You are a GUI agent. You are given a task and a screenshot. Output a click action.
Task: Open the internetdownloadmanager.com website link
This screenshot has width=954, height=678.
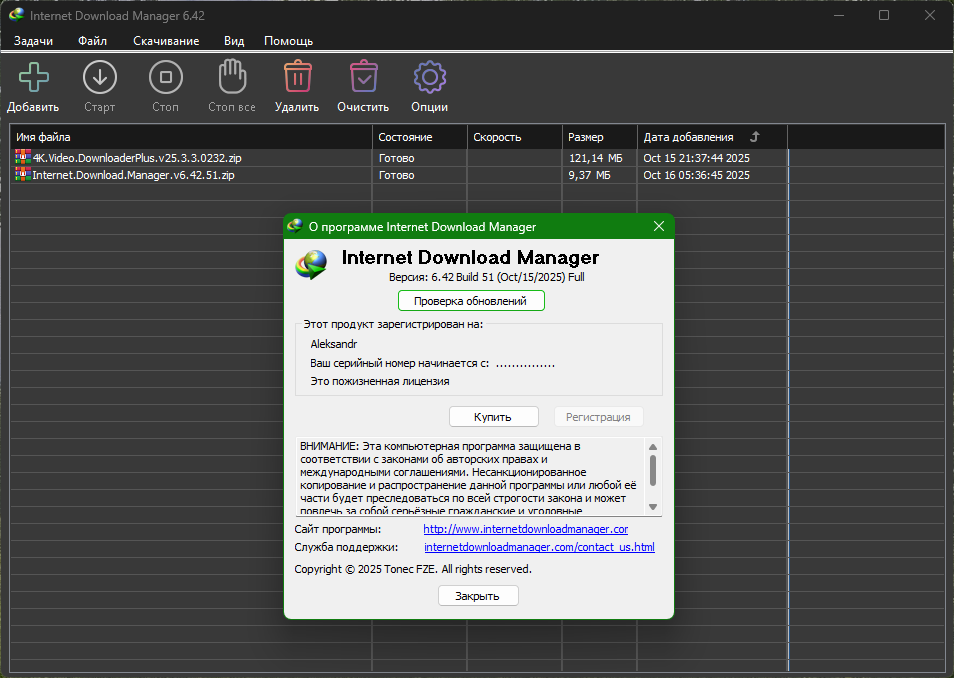pyautogui.click(x=525, y=529)
